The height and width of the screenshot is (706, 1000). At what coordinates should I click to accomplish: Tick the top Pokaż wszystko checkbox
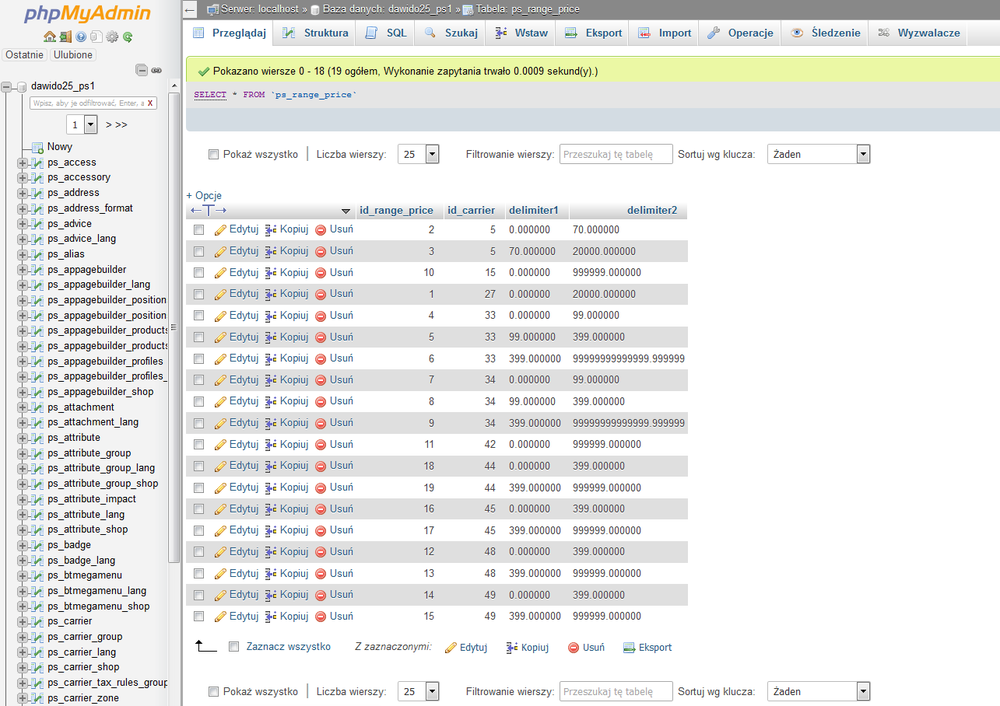click(x=214, y=154)
